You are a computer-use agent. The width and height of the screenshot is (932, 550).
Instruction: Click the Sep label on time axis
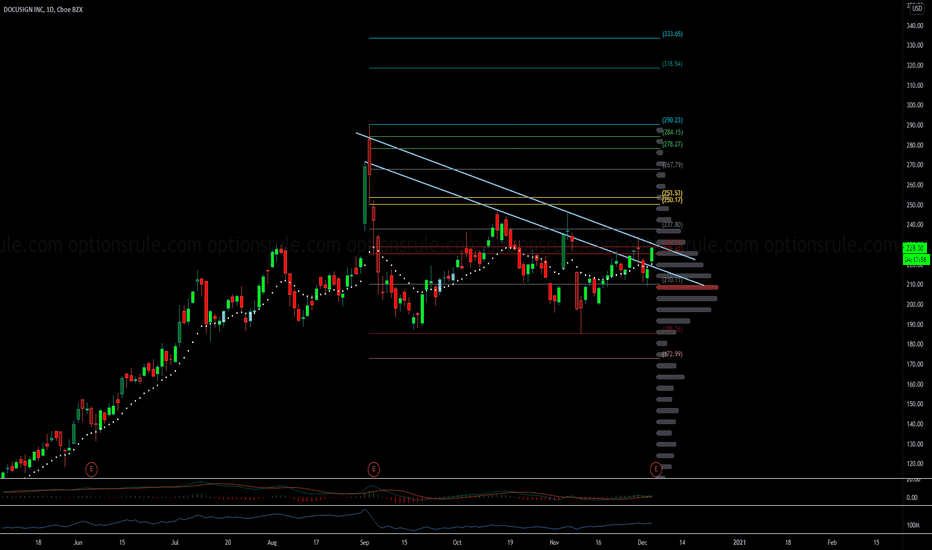click(364, 542)
